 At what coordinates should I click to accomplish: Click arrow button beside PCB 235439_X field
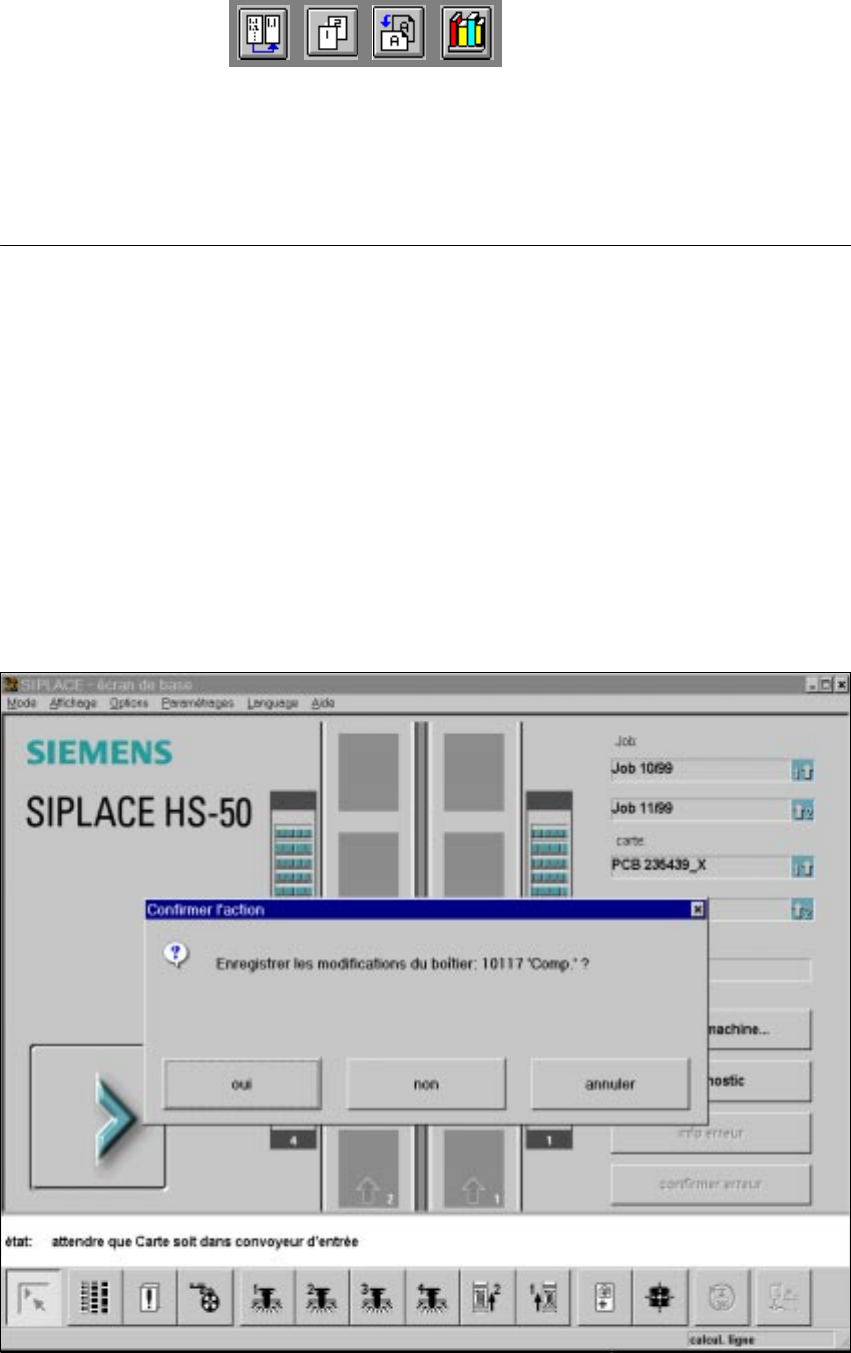click(x=802, y=866)
